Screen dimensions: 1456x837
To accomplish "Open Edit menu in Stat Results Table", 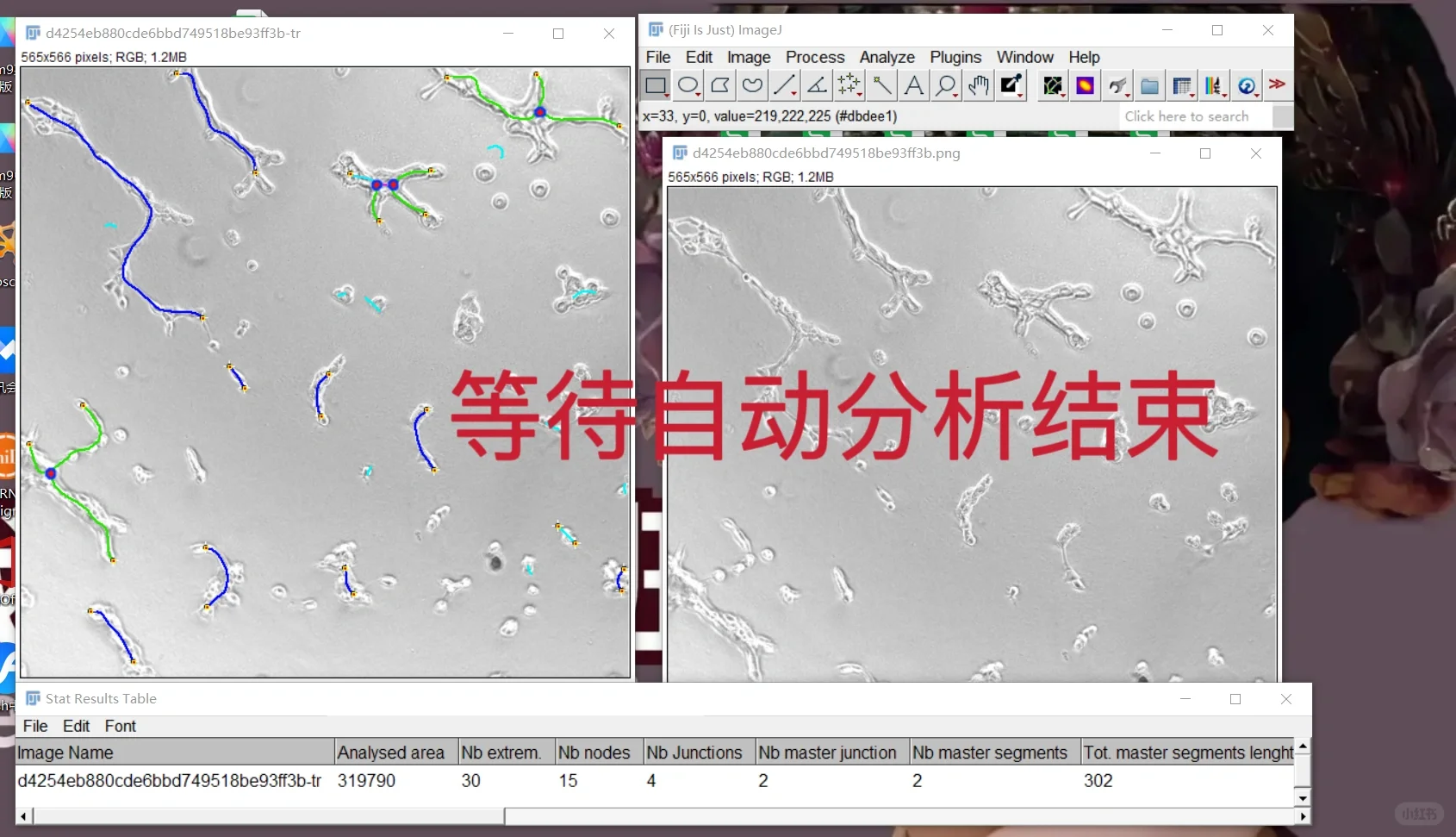I will [76, 726].
